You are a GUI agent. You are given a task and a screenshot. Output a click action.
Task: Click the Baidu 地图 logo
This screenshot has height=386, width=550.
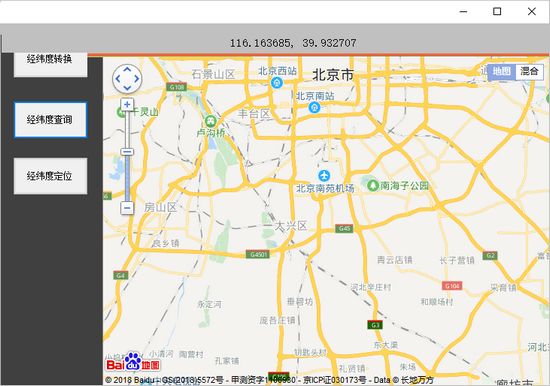click(x=133, y=362)
